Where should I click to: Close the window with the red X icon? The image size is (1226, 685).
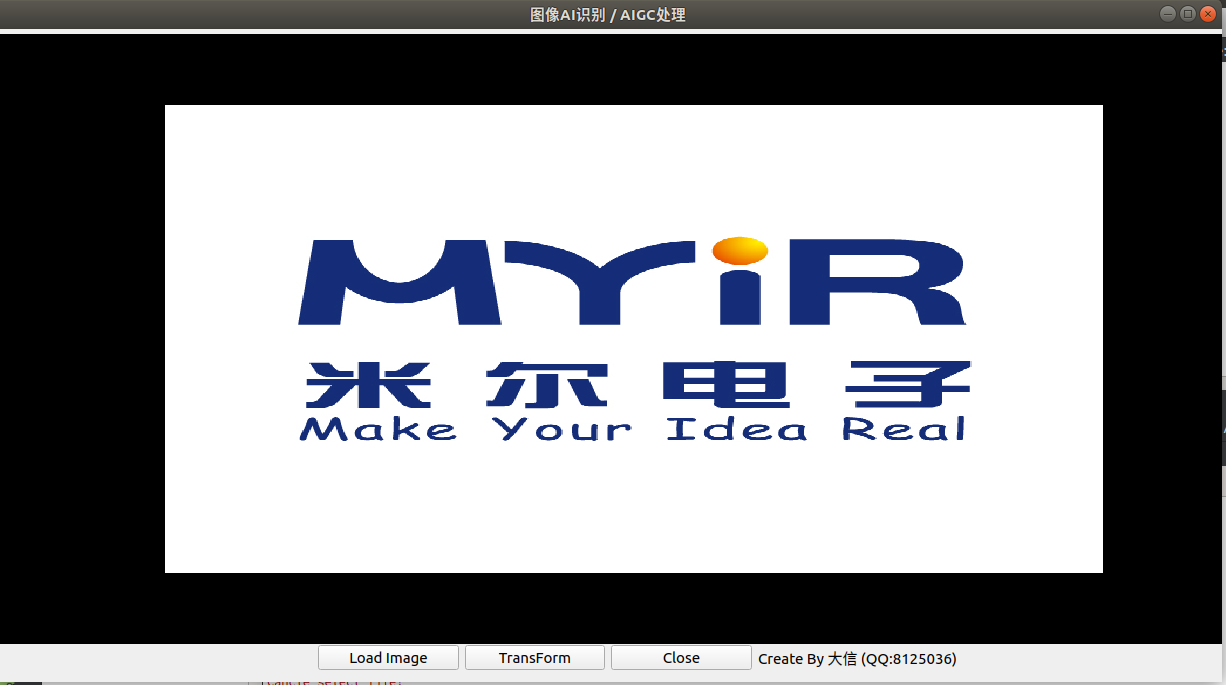(x=1207, y=14)
